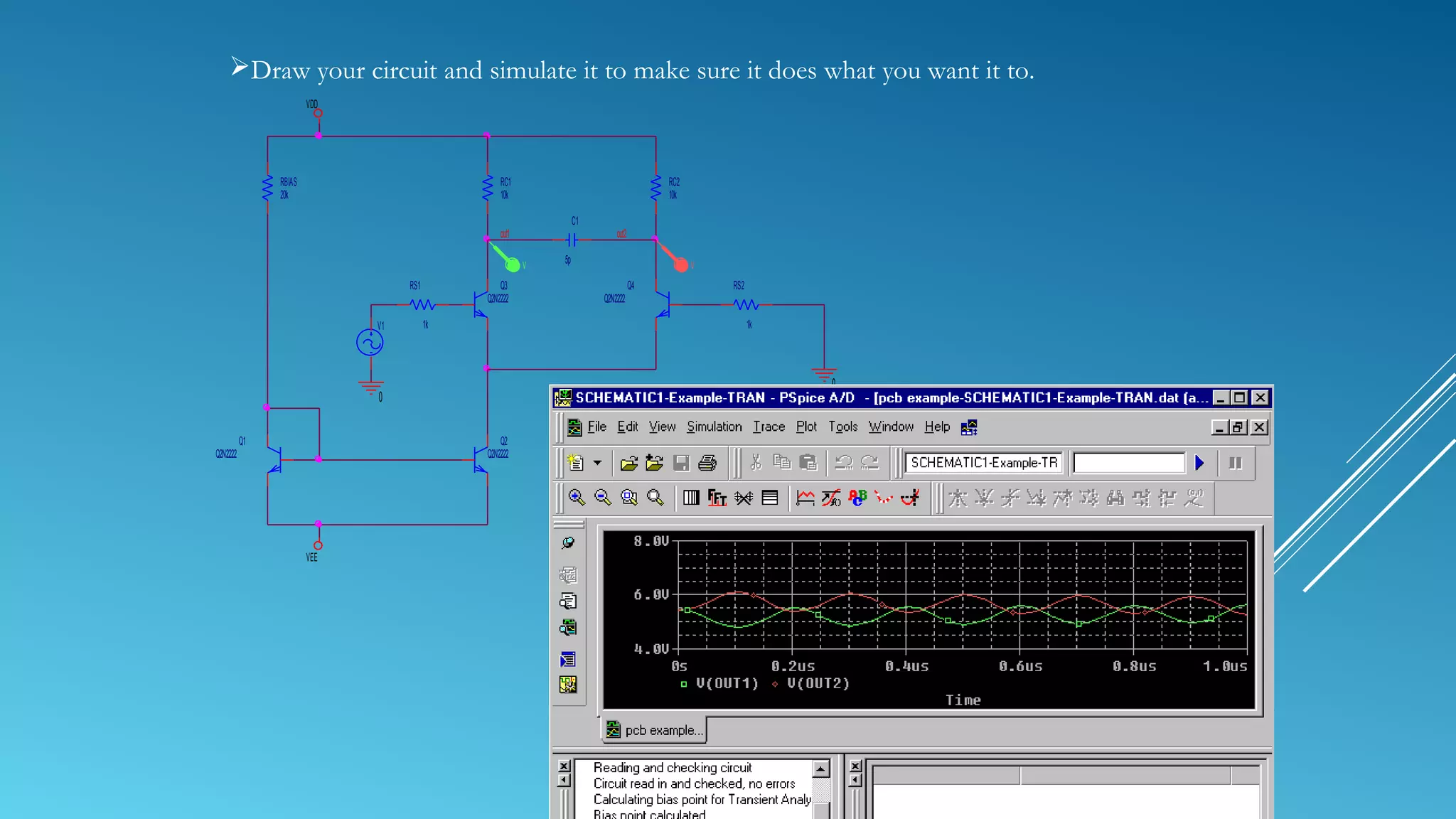Click the Cursor Trough icon

pos(984,498)
